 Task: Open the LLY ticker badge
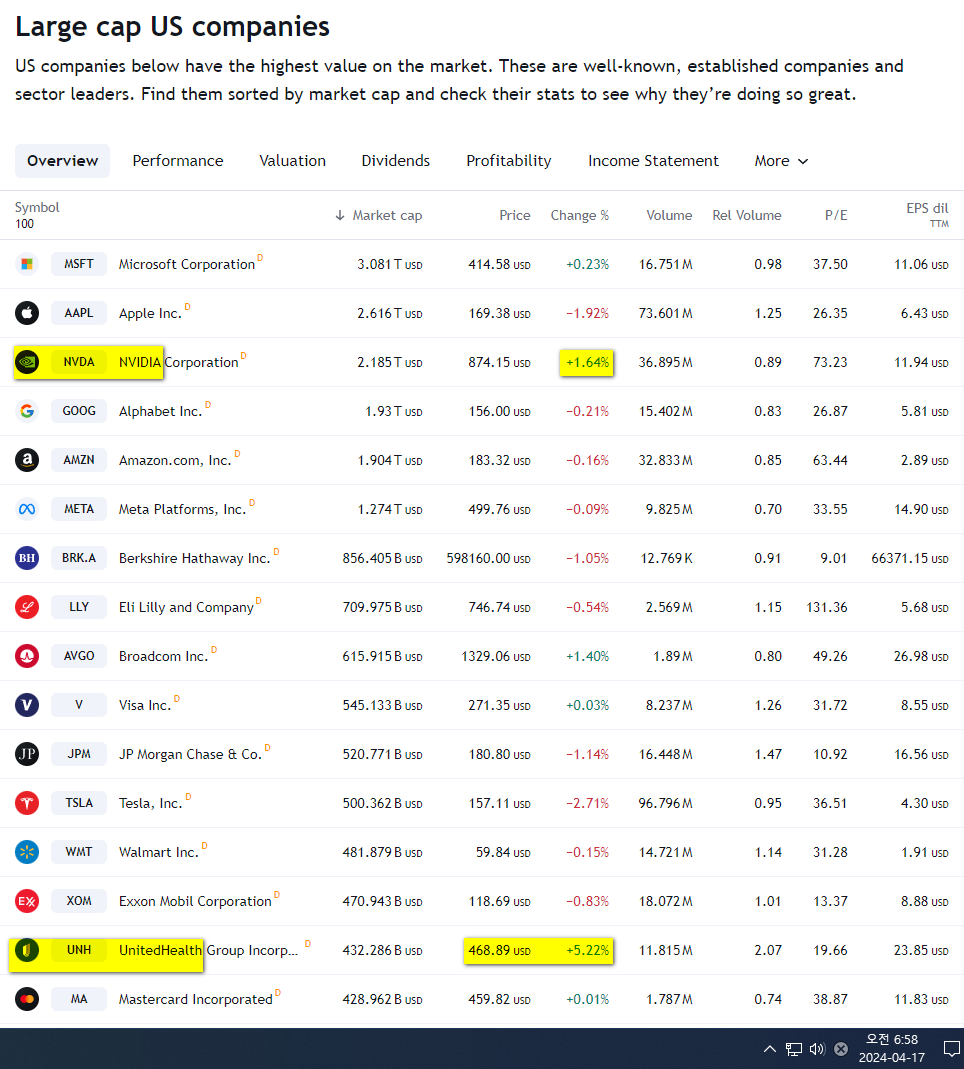click(79, 607)
